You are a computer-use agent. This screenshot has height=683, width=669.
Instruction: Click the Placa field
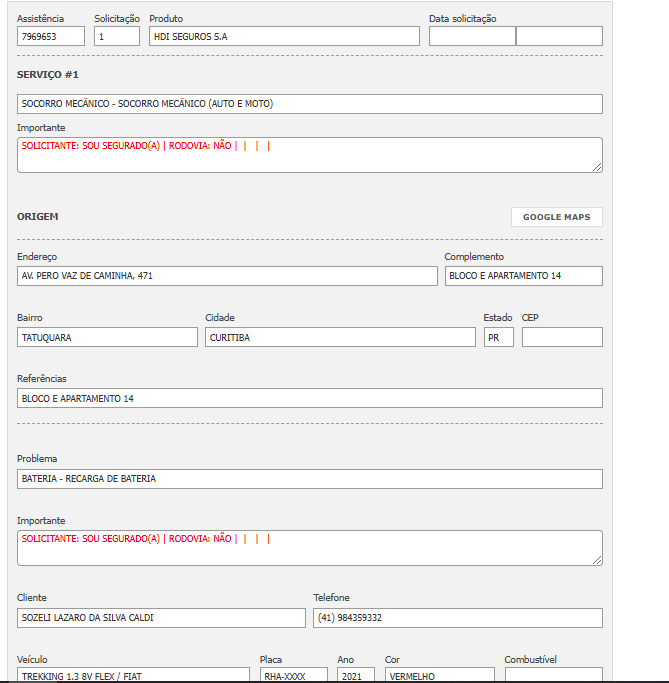tap(293, 675)
